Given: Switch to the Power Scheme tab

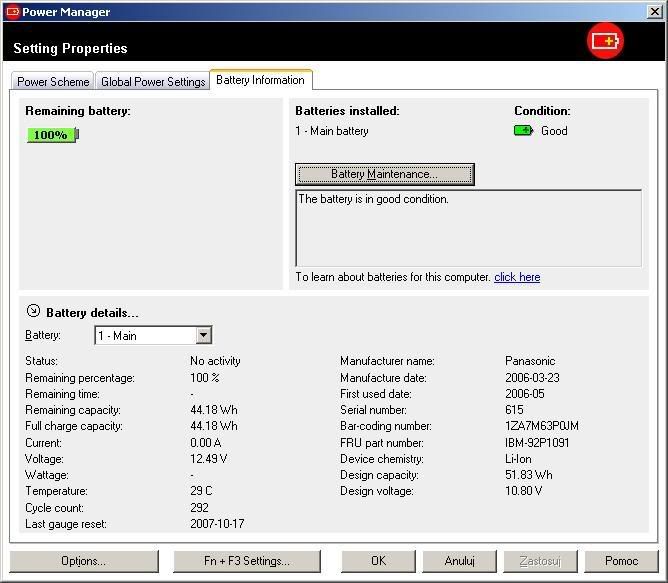Looking at the screenshot, I should (53, 82).
